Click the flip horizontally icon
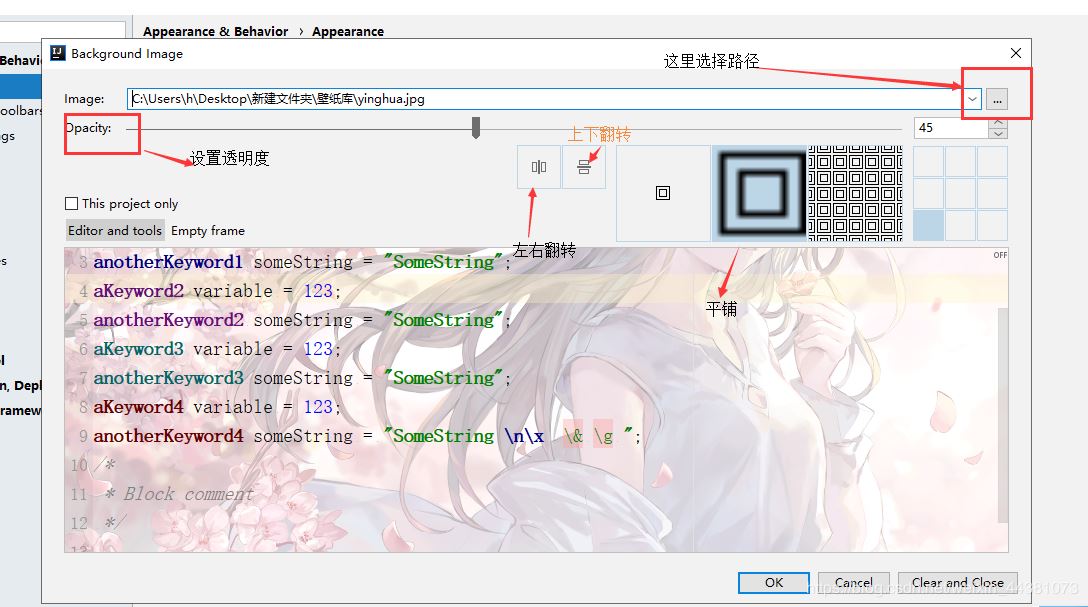The height and width of the screenshot is (607, 1088). coord(538,167)
